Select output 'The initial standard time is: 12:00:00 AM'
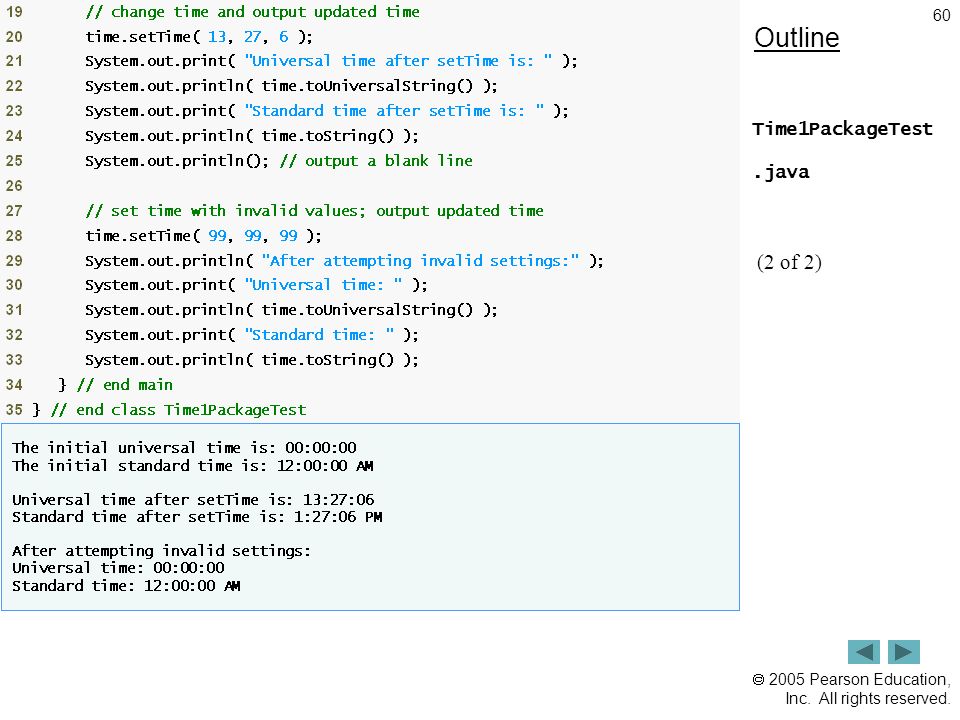Image resolution: width=960 pixels, height=720 pixels. pyautogui.click(x=192, y=465)
